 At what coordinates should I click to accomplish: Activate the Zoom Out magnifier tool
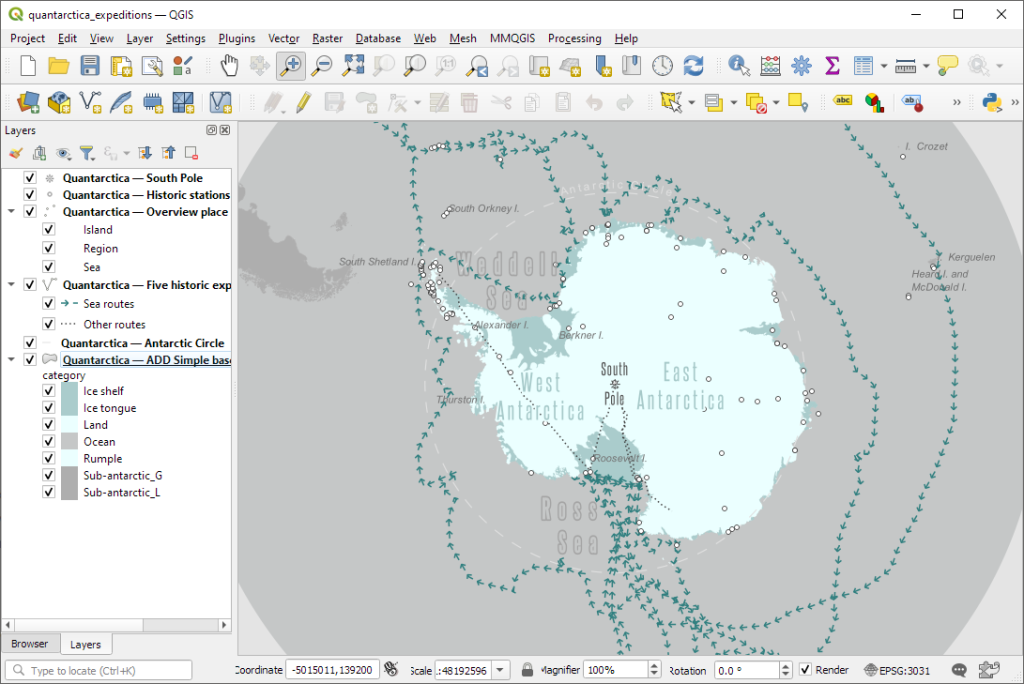(x=321, y=66)
